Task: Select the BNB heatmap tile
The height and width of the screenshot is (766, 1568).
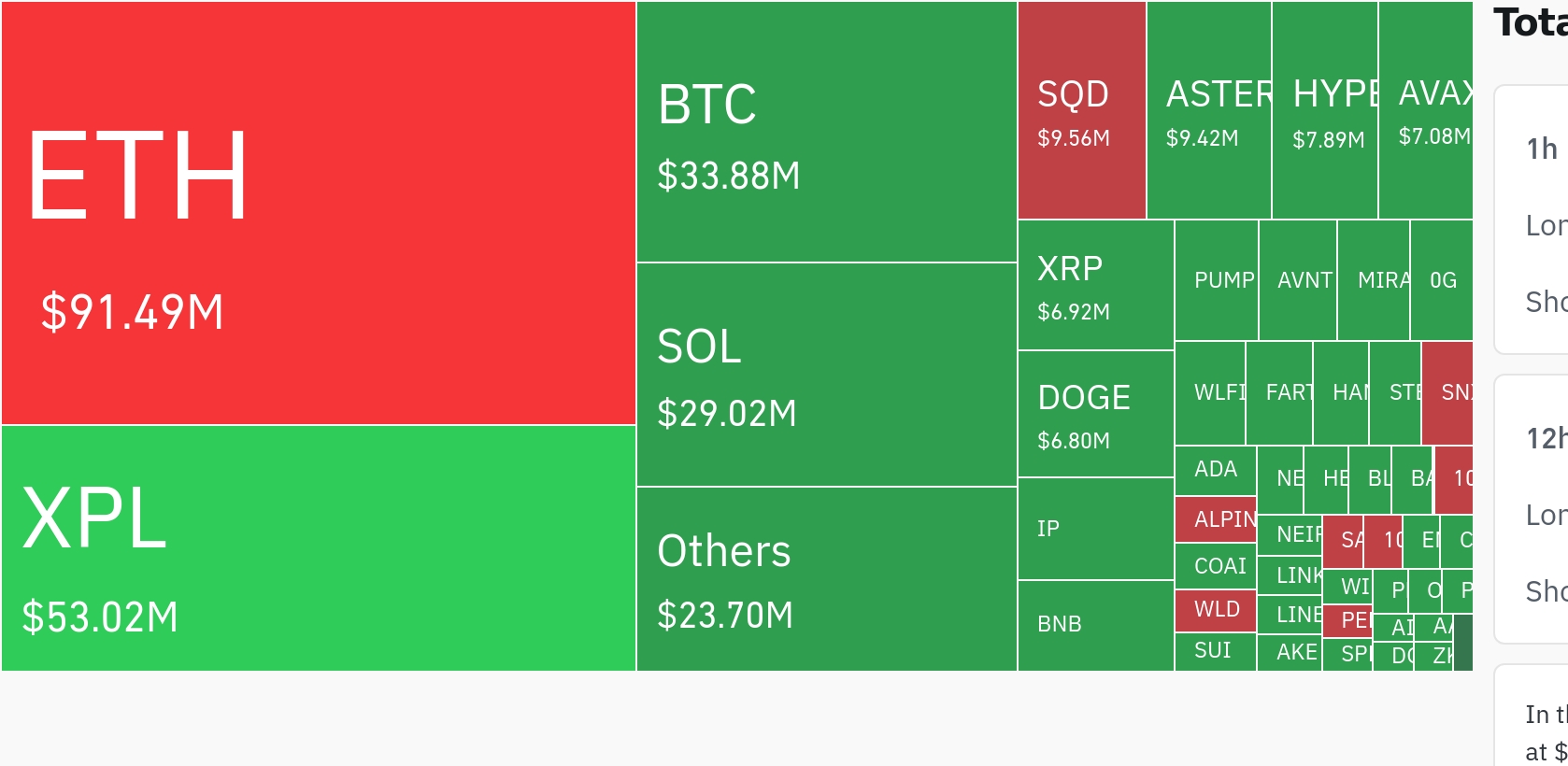Action: (x=1095, y=625)
